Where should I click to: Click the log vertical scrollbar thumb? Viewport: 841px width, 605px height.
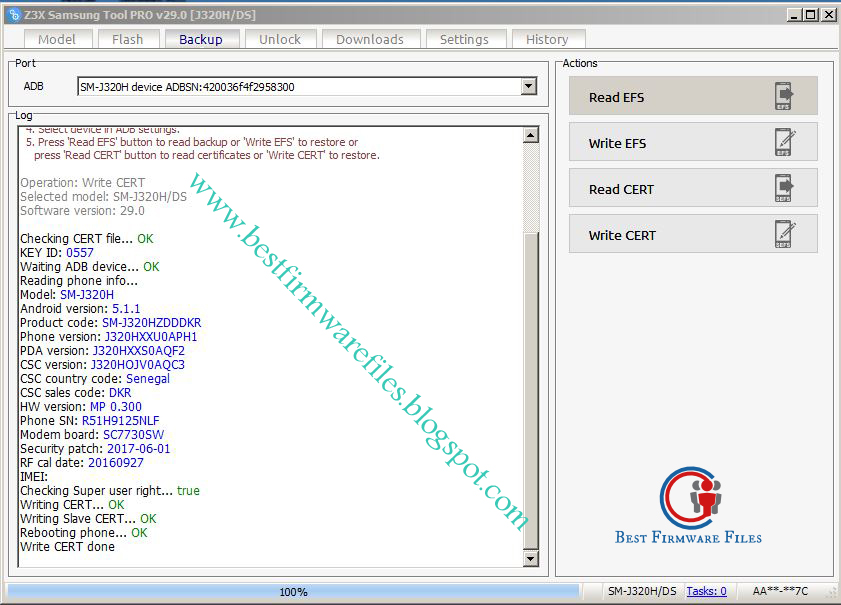point(530,390)
